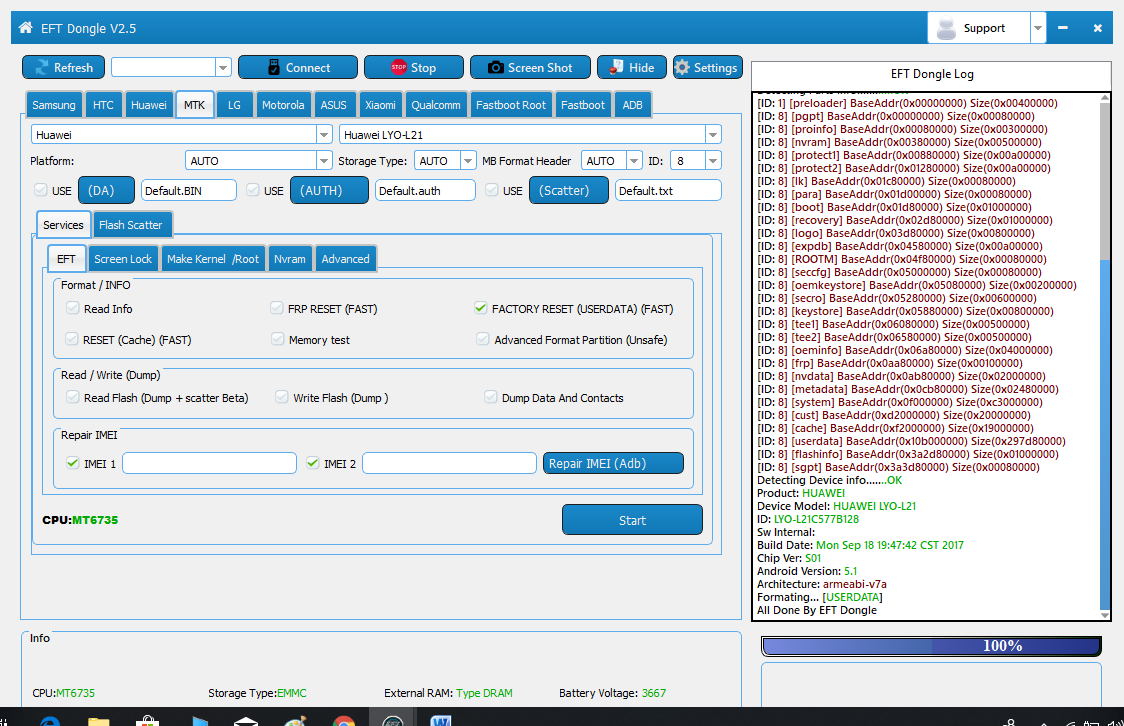This screenshot has width=1124, height=726.
Task: Click log scrollbar down arrow
Action: pos(1105,615)
